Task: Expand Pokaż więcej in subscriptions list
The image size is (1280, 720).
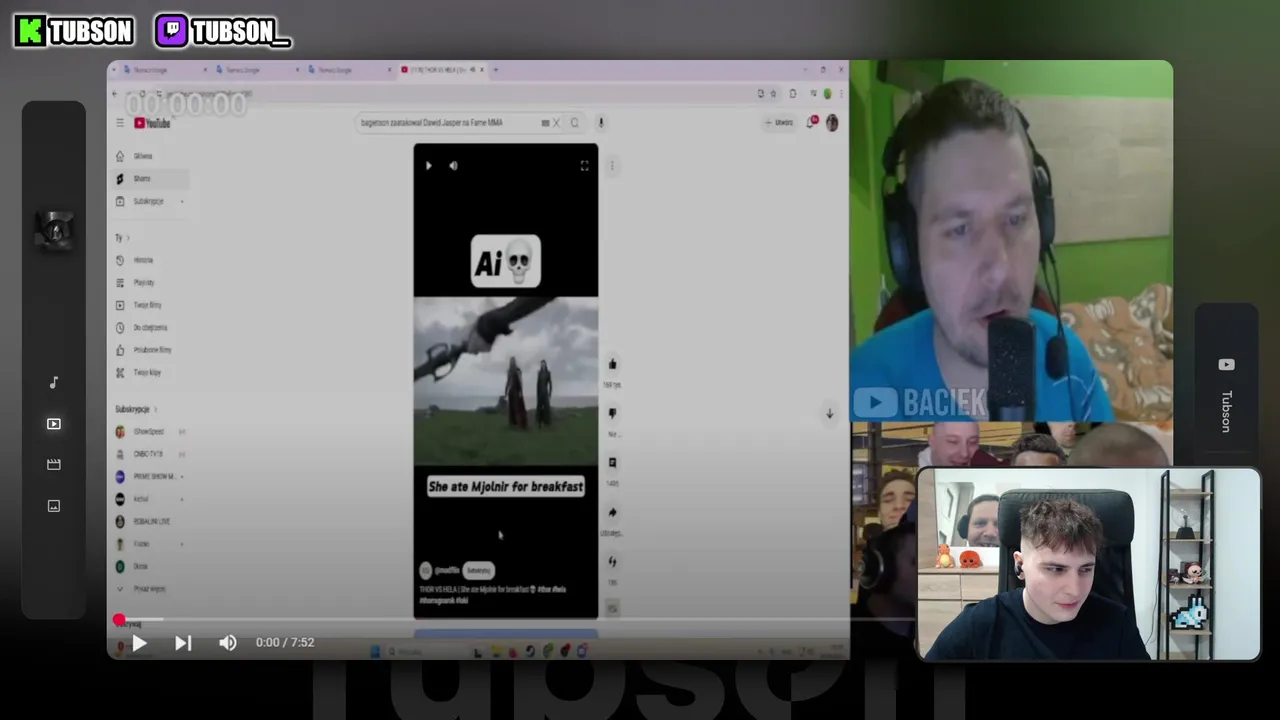Action: pyautogui.click(x=150, y=589)
